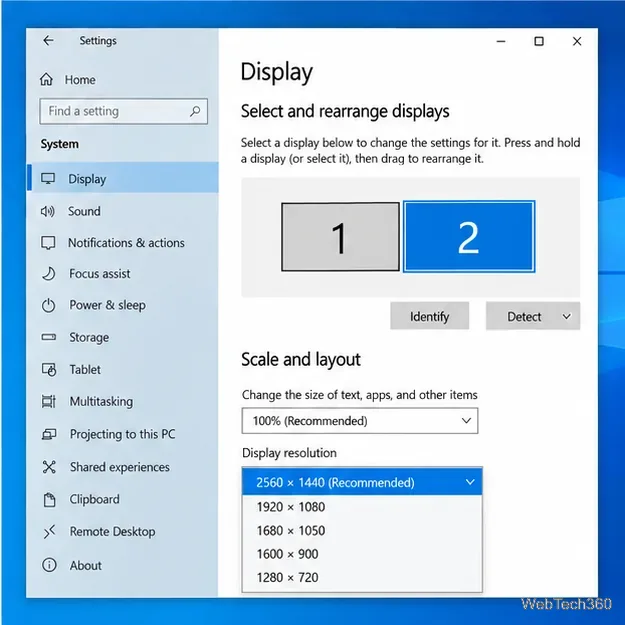Click the back arrow in Settings
The height and width of the screenshot is (625, 625).
(48, 40)
